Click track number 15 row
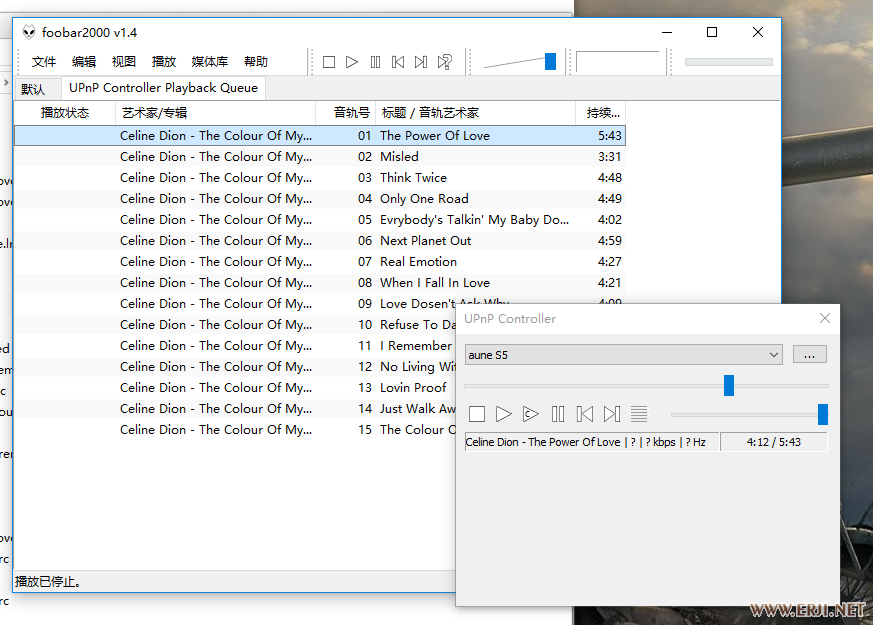Image resolution: width=873 pixels, height=625 pixels. (x=235, y=430)
